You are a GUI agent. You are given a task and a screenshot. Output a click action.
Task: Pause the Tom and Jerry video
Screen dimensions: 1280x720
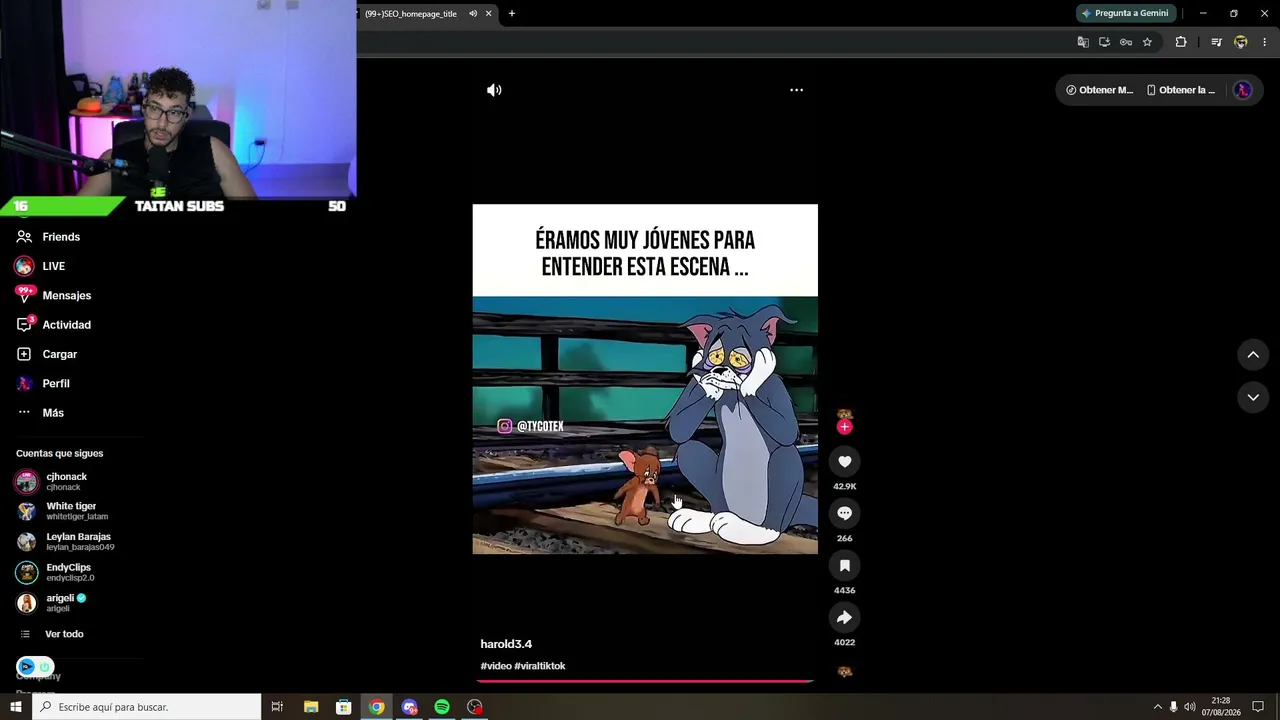click(645, 380)
